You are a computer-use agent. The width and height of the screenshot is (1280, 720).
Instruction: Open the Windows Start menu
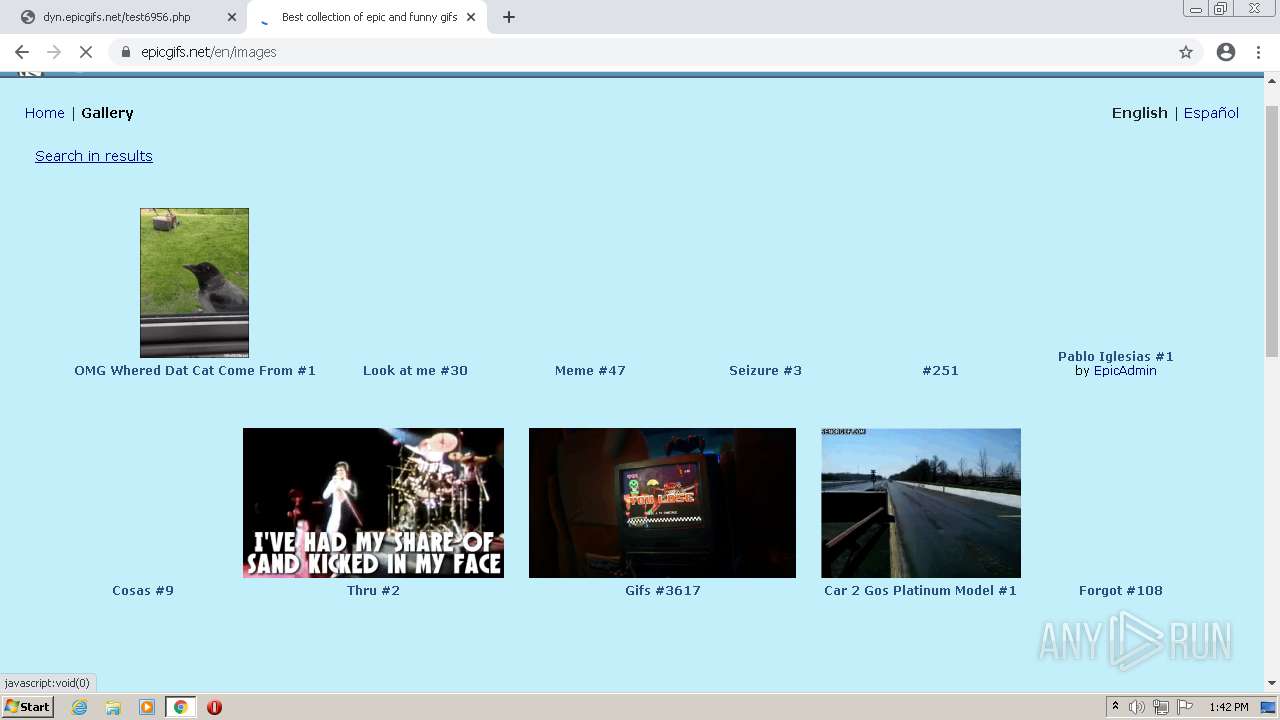[28, 707]
